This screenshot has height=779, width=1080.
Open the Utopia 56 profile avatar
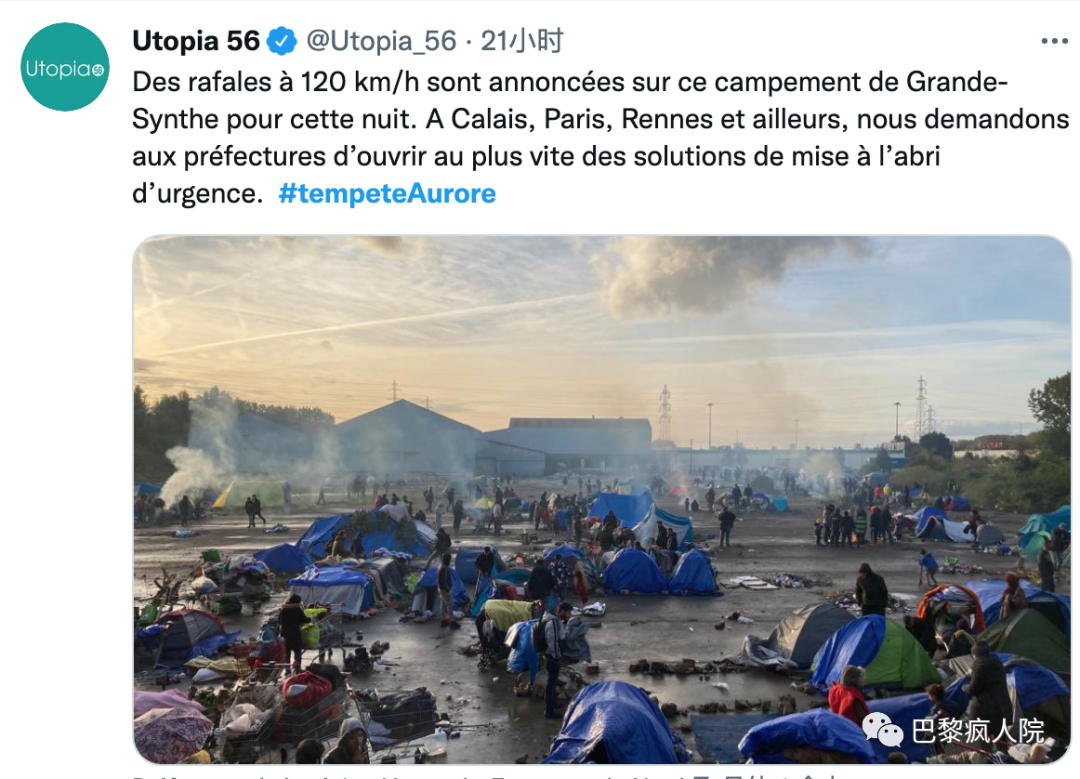click(65, 67)
